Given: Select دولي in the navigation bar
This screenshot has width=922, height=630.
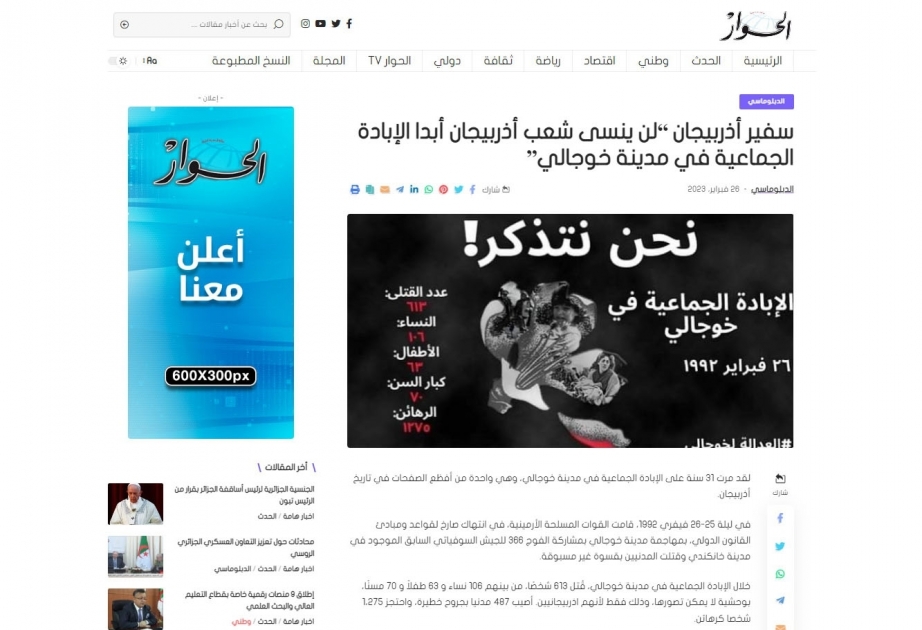Looking at the screenshot, I should click(x=447, y=61).
